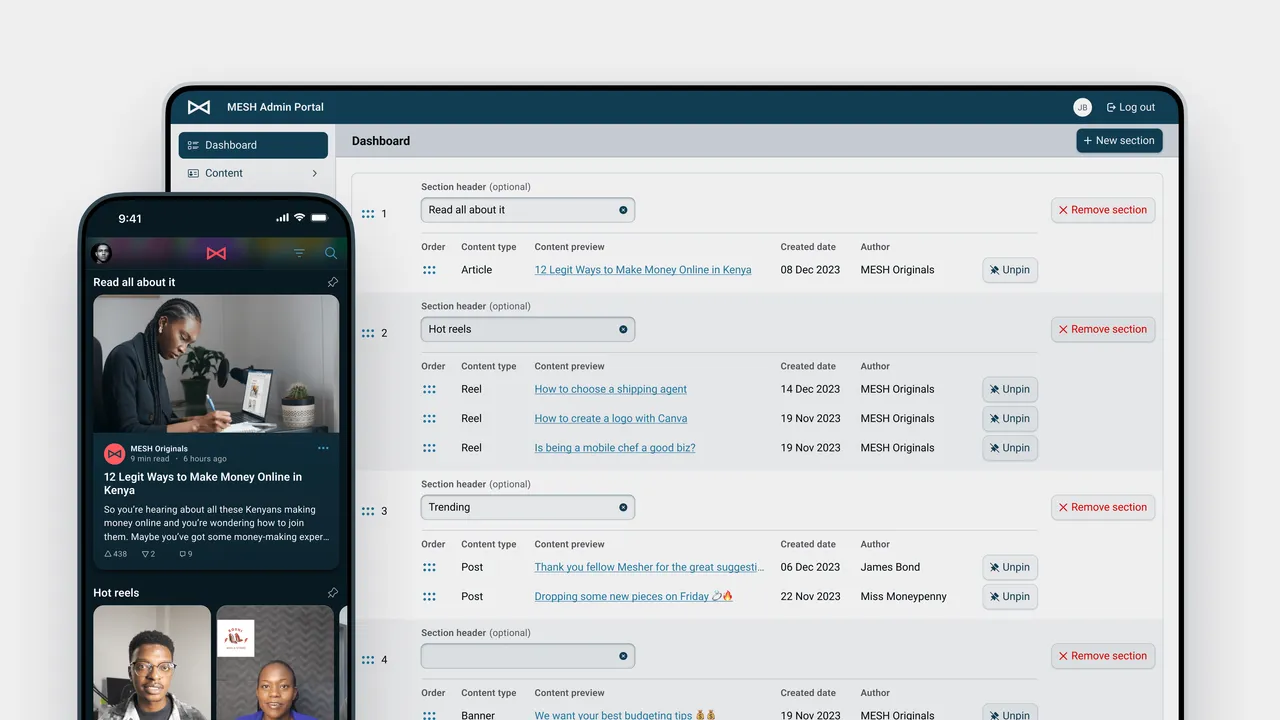Unpin the '12 Legit Ways' article

(x=1010, y=270)
